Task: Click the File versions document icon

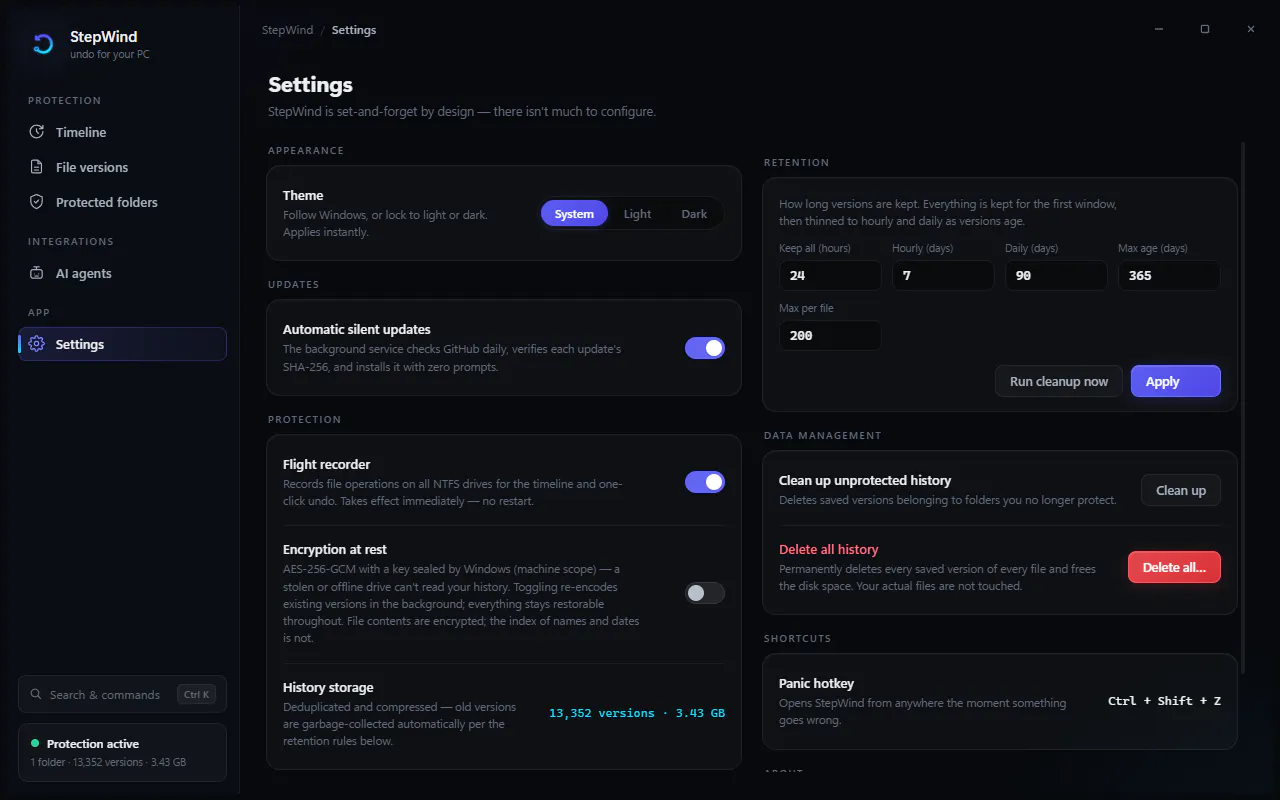Action: point(37,167)
